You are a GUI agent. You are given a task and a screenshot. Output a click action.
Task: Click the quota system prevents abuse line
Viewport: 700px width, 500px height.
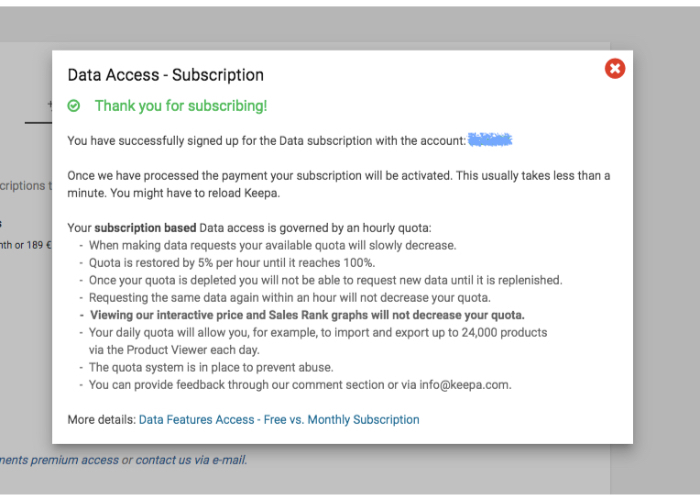click(x=211, y=367)
